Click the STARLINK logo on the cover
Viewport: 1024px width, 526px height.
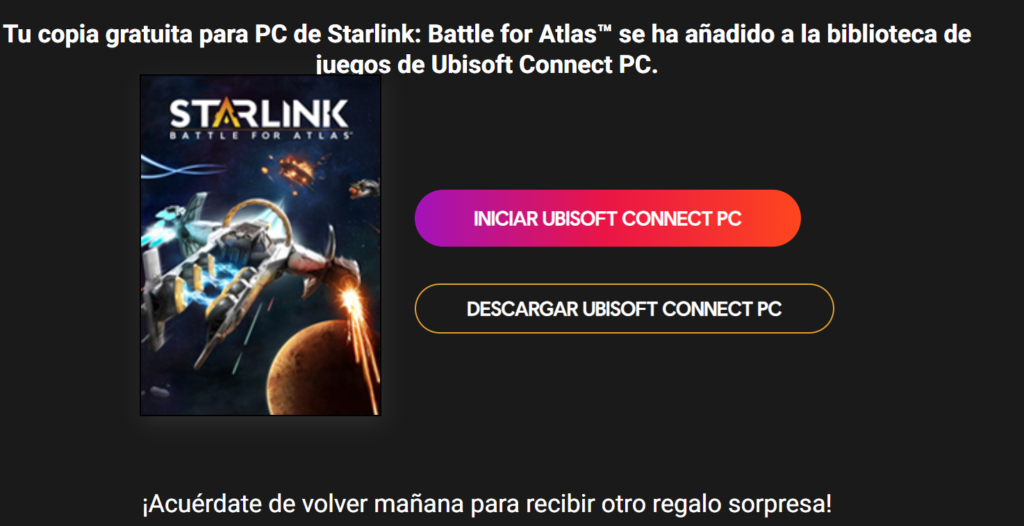click(x=260, y=119)
